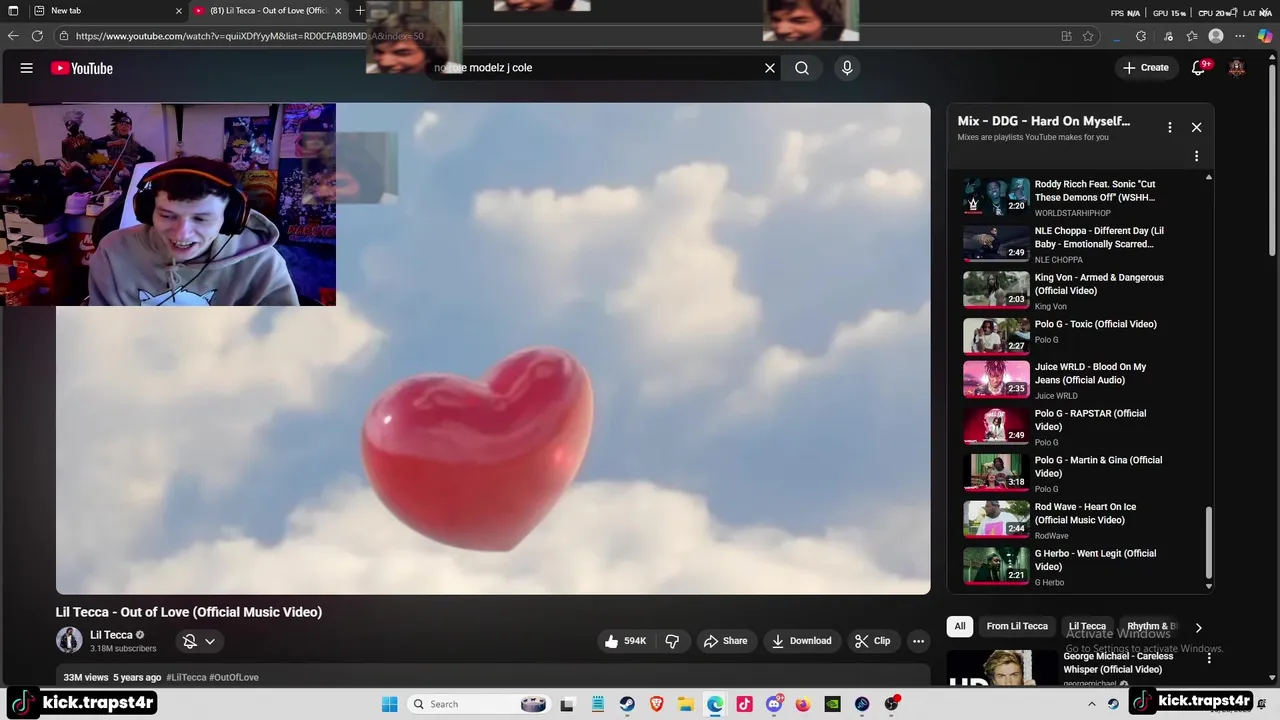The image size is (1280, 720).
Task: Open the browser profile icon
Action: click(x=1216, y=36)
